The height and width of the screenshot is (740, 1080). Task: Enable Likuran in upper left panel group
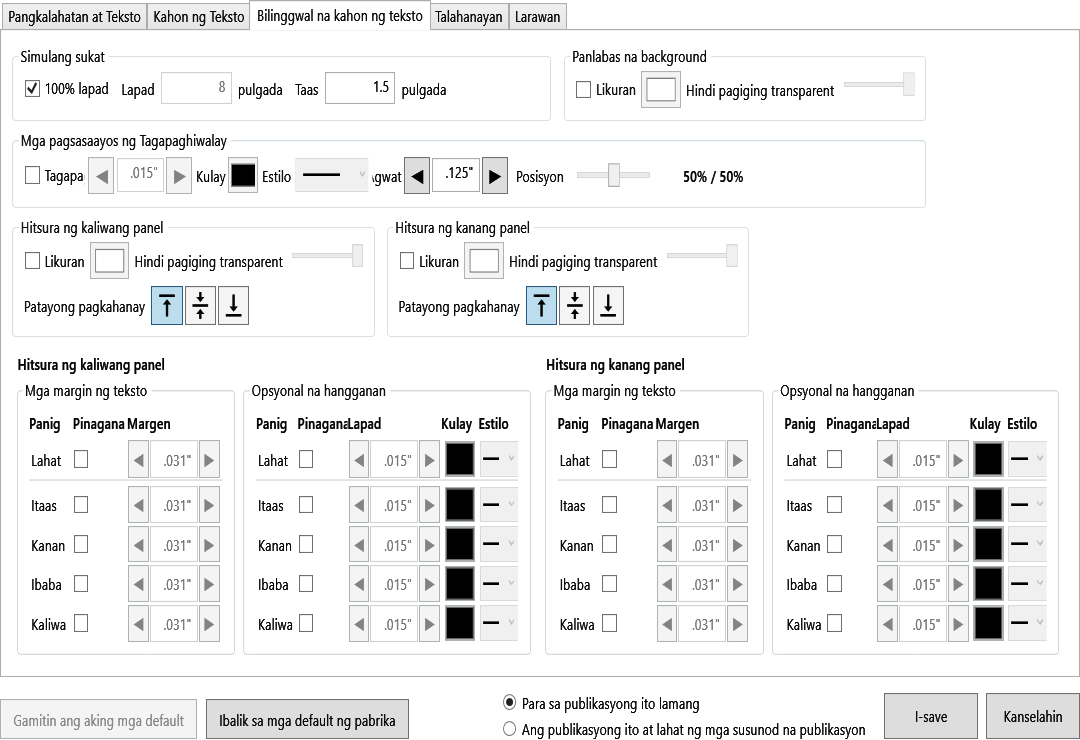[32, 260]
